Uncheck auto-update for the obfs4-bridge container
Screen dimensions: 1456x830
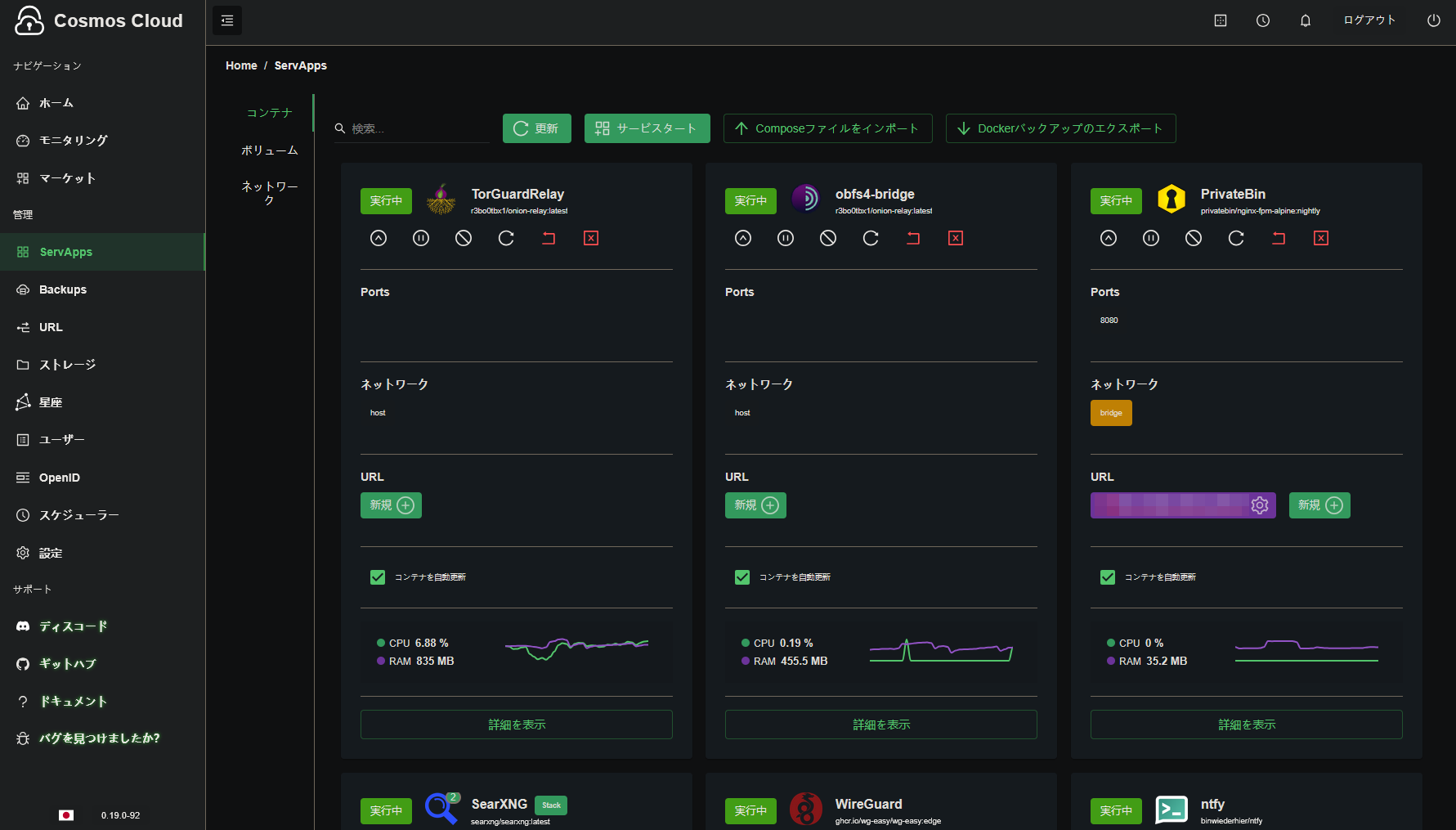pyautogui.click(x=742, y=577)
